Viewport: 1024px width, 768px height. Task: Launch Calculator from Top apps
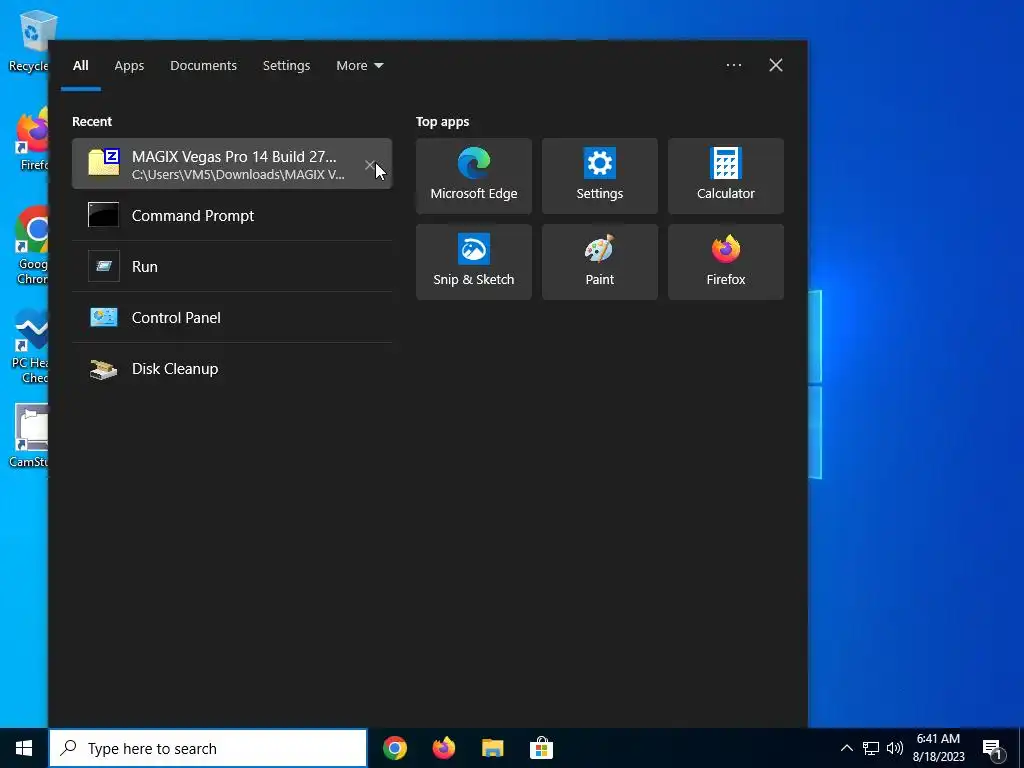[726, 176]
